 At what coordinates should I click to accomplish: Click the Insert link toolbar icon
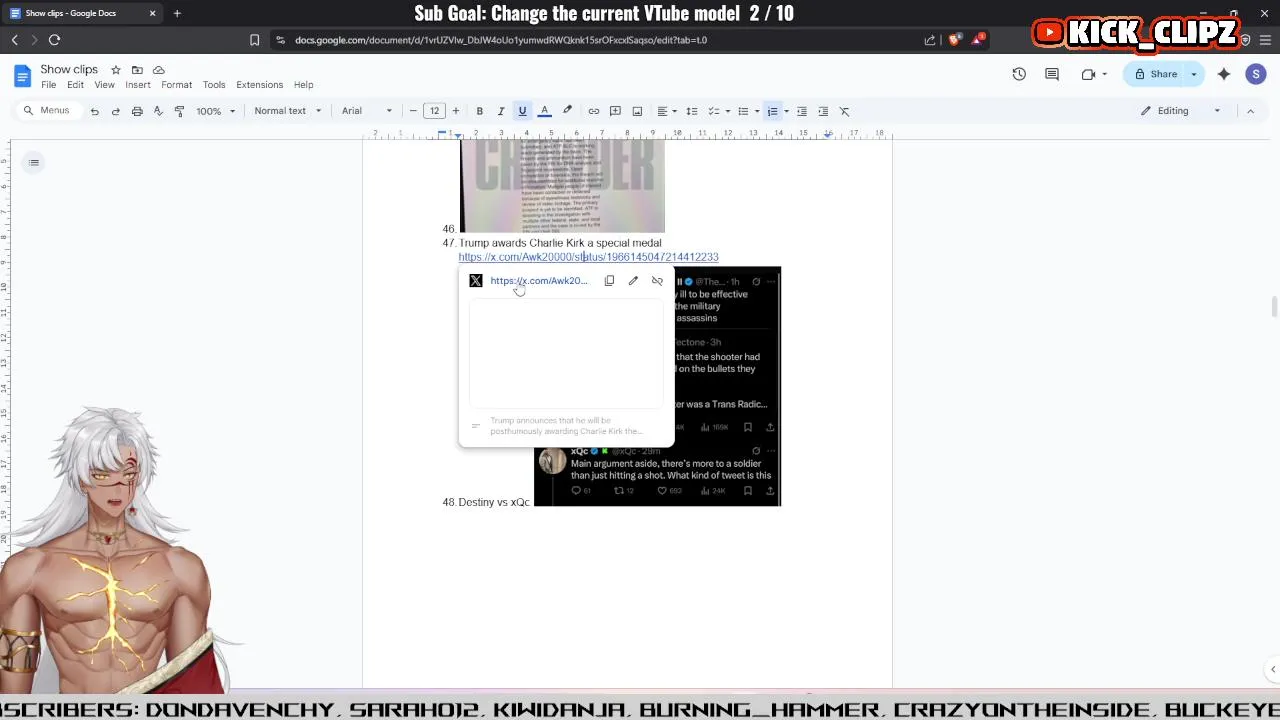[x=593, y=111]
